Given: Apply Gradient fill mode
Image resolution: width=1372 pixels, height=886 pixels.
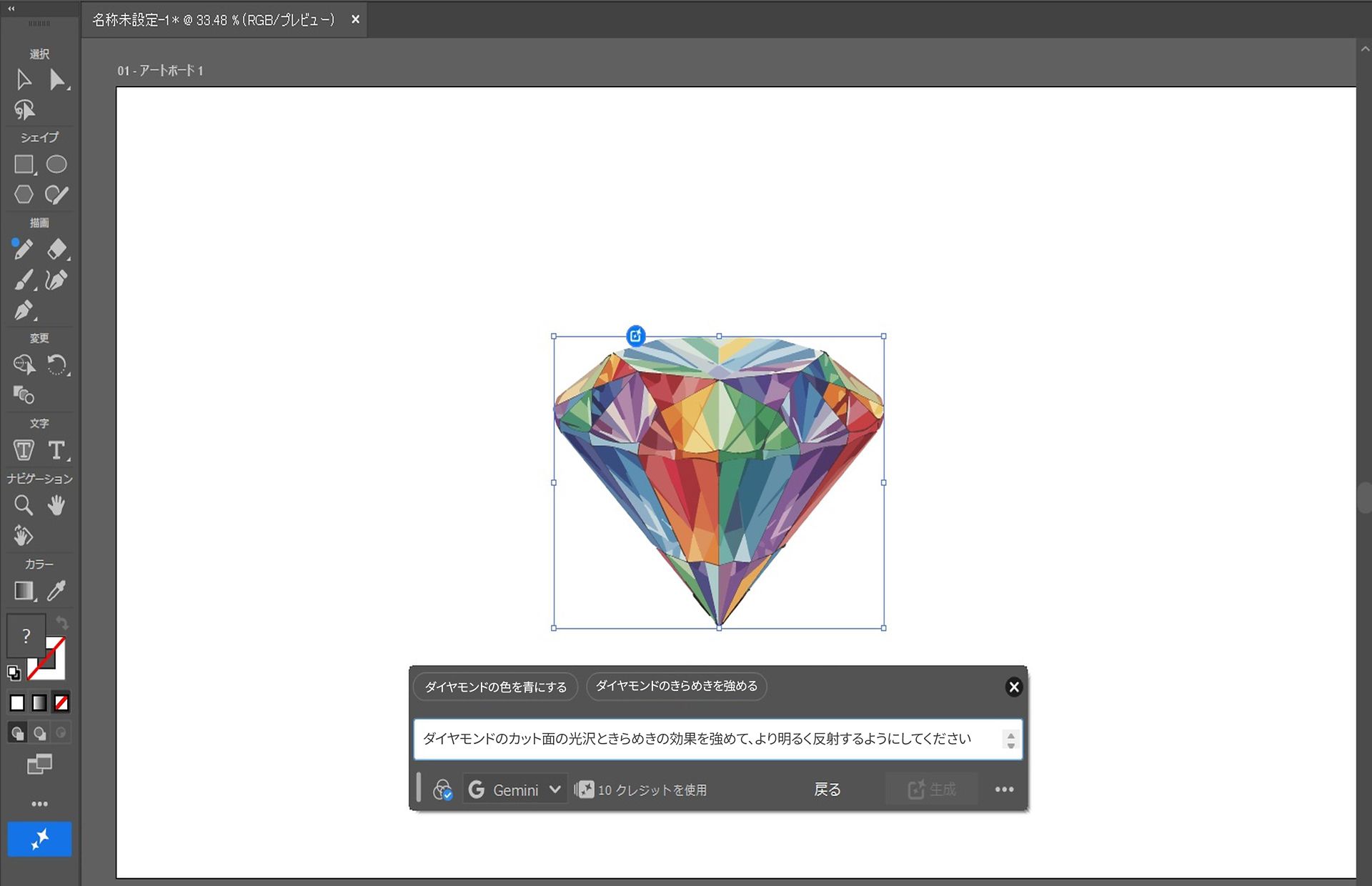Looking at the screenshot, I should (x=39, y=703).
